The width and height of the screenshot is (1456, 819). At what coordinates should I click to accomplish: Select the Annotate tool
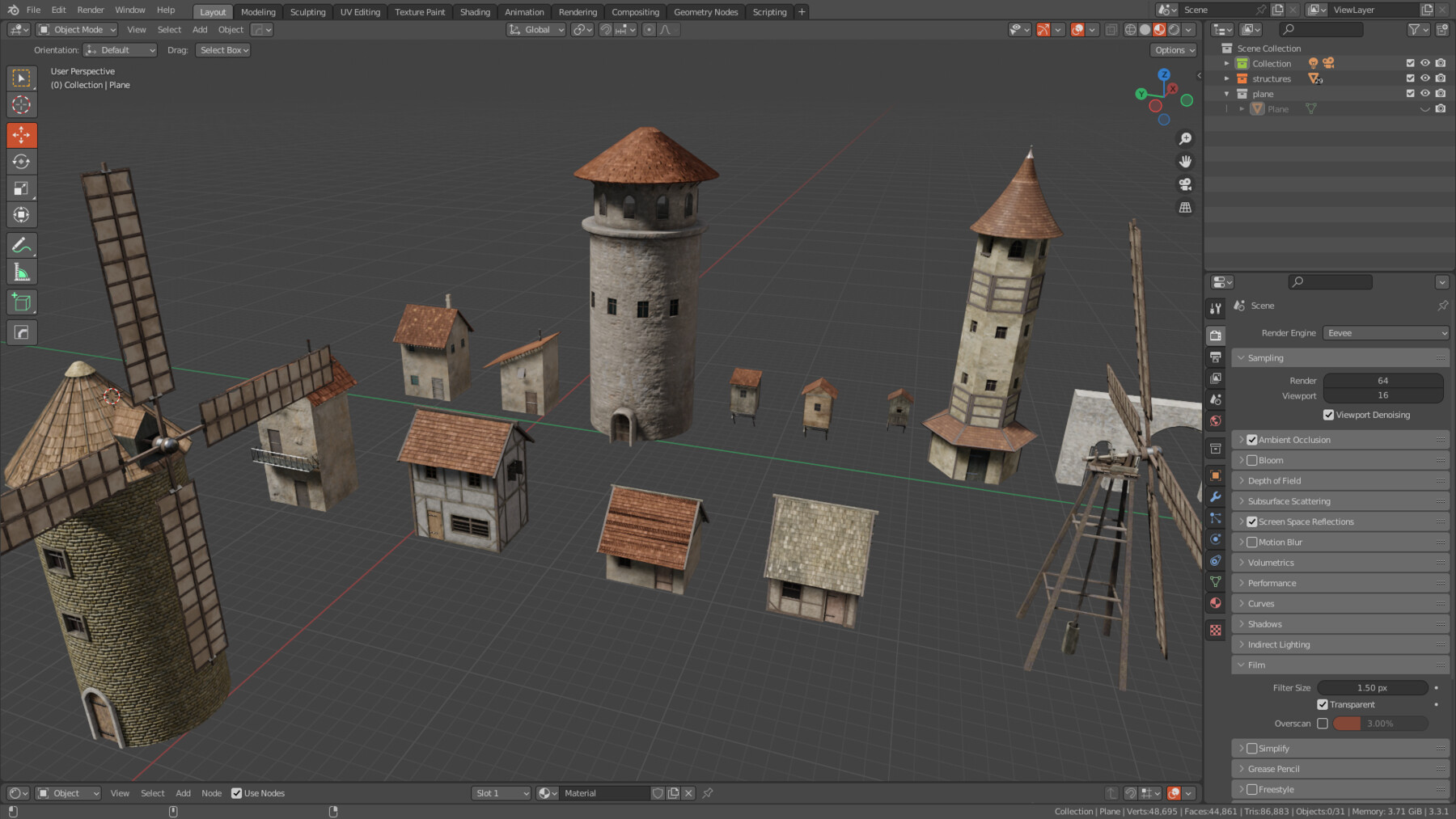point(21,245)
